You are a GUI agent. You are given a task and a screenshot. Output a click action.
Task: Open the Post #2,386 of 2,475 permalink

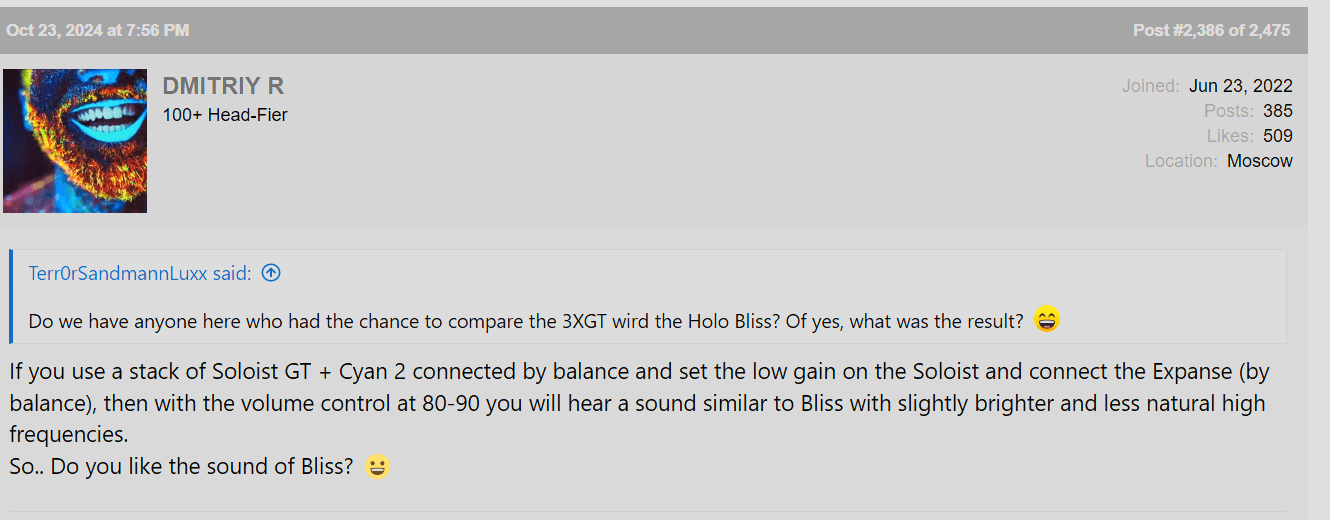pyautogui.click(x=1211, y=30)
